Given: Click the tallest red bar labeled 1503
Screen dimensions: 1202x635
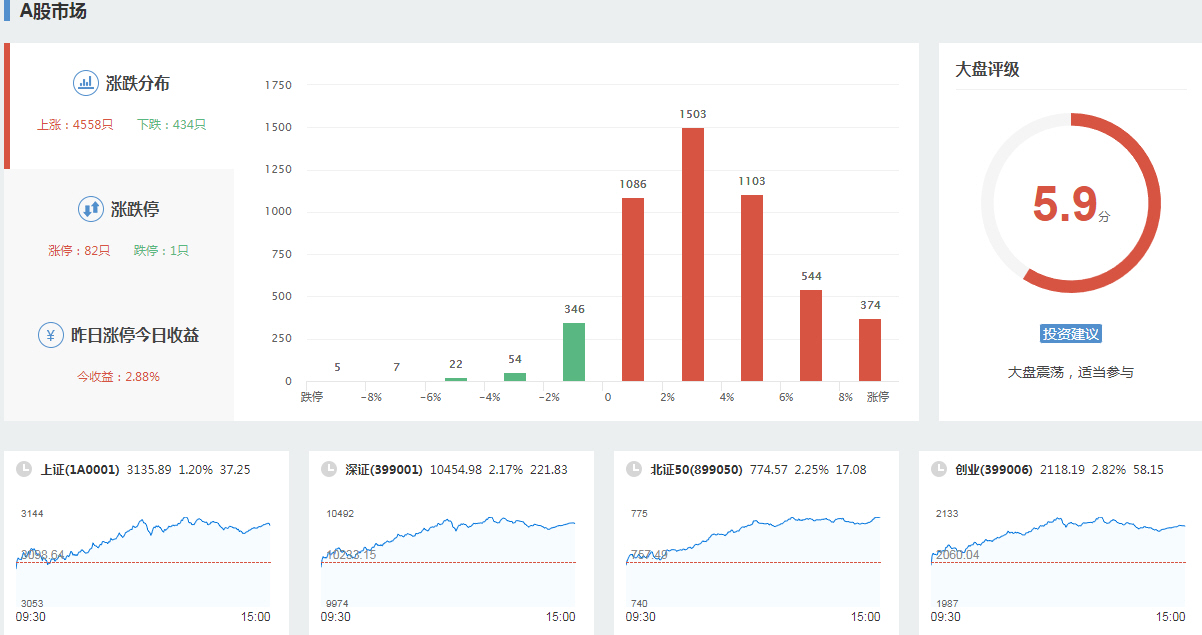Looking at the screenshot, I should point(693,254).
